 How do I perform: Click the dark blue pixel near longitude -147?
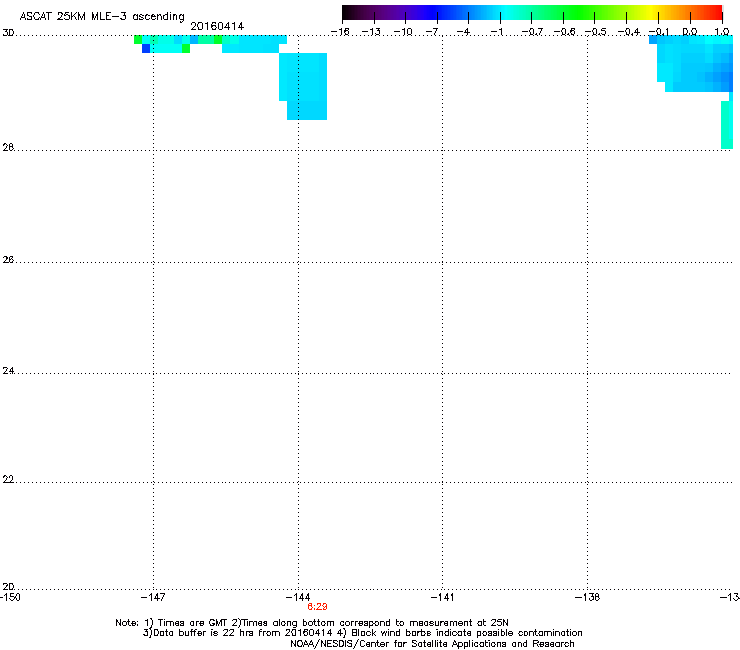click(x=146, y=48)
